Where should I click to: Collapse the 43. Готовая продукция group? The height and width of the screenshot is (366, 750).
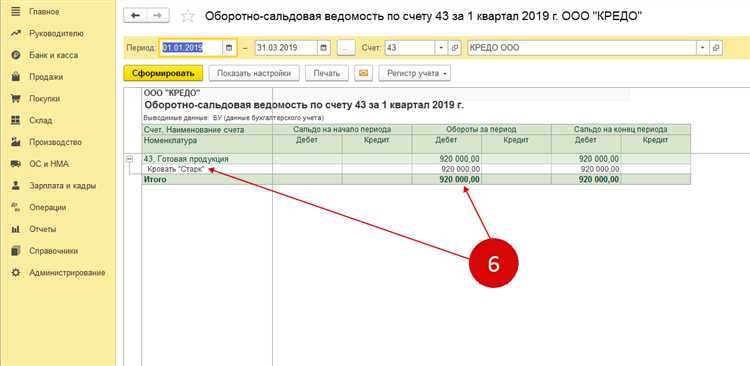129,160
